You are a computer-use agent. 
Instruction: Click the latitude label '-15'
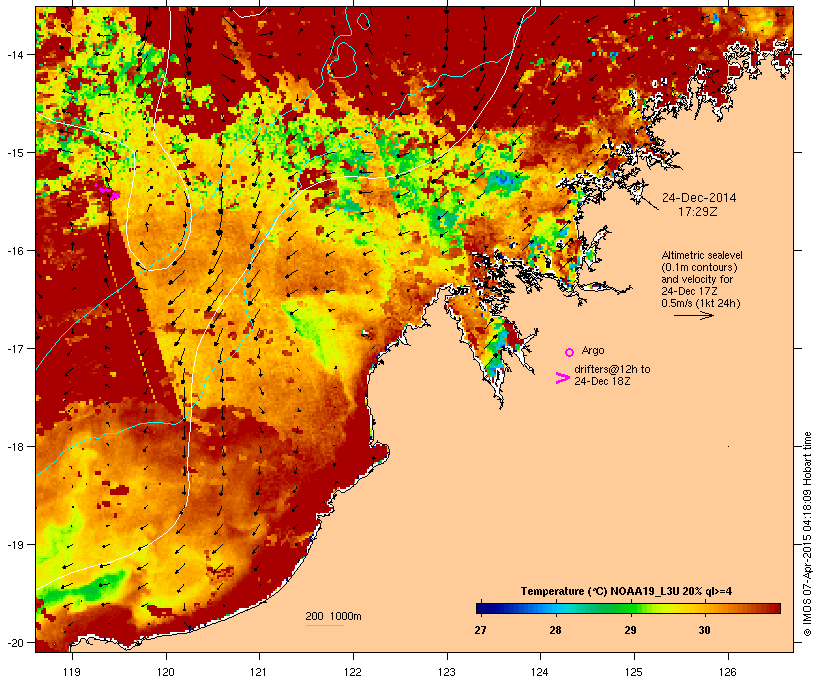coord(15,153)
